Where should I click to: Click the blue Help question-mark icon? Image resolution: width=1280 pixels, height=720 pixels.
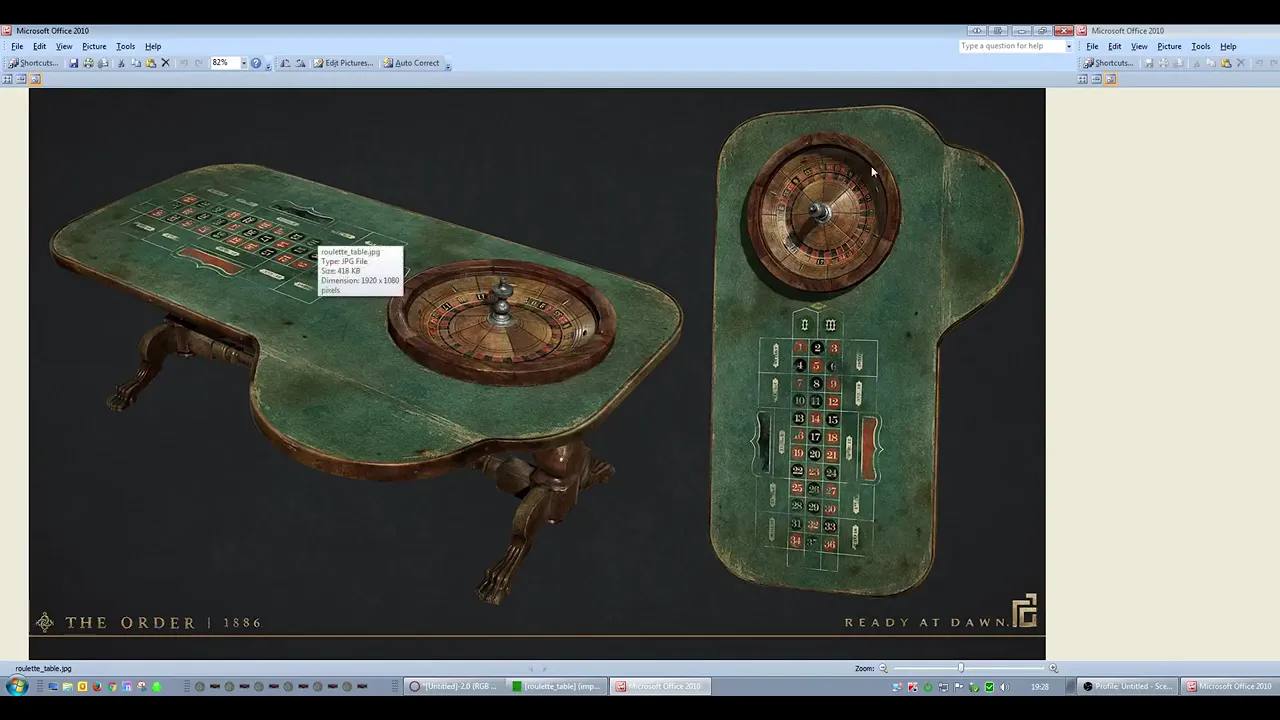(x=256, y=63)
